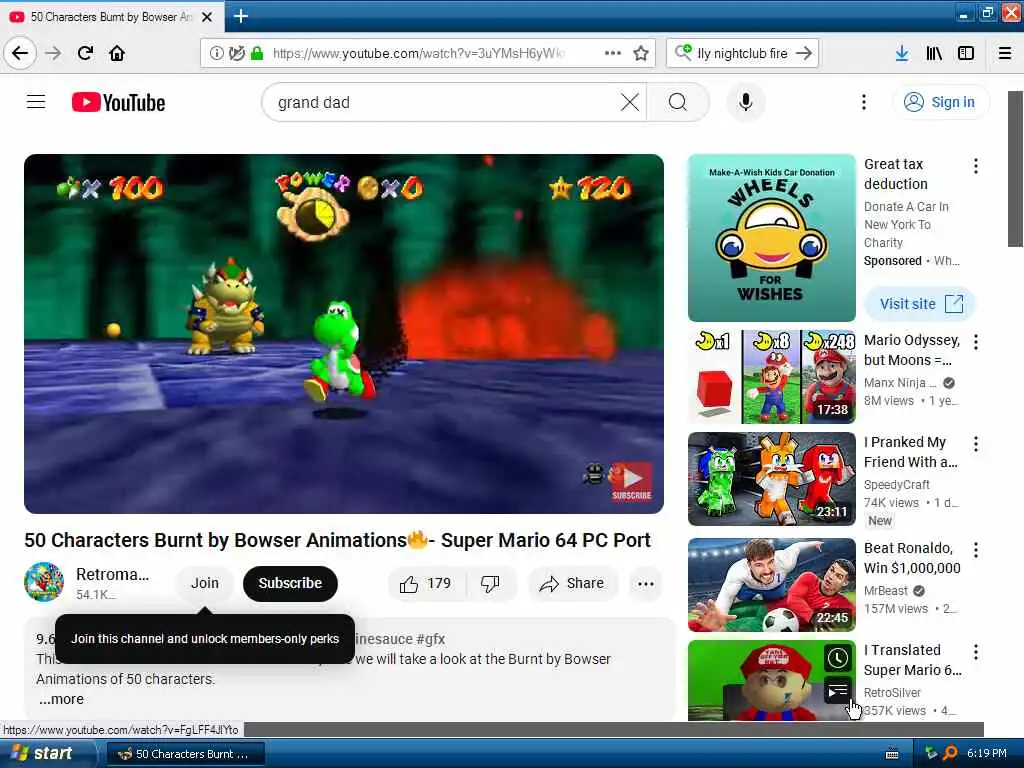This screenshot has height=768, width=1024.
Task: Select 50 Characters Burnt taskbar button
Action: click(x=185, y=754)
